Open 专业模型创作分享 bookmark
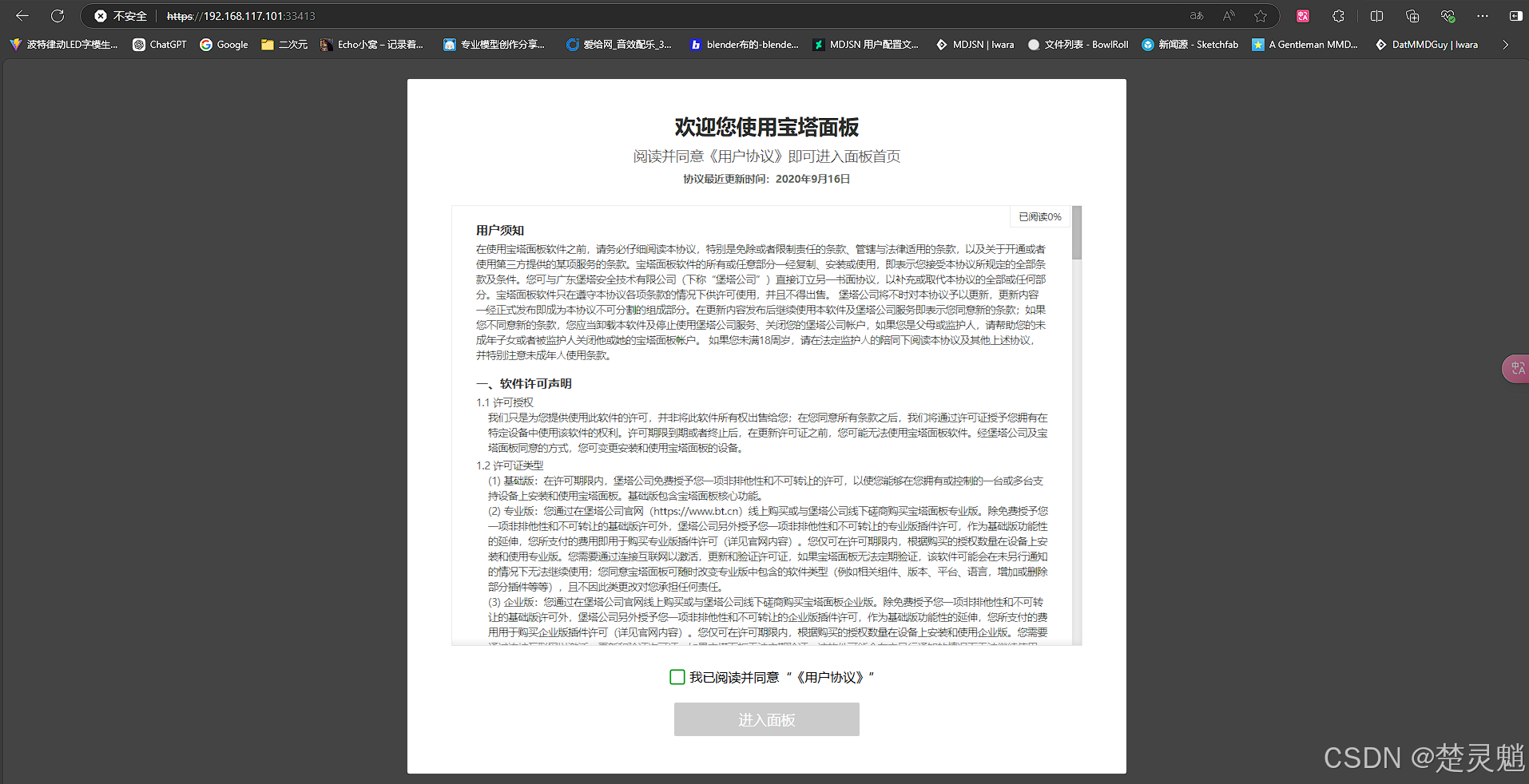The height and width of the screenshot is (784, 1529). (x=494, y=45)
